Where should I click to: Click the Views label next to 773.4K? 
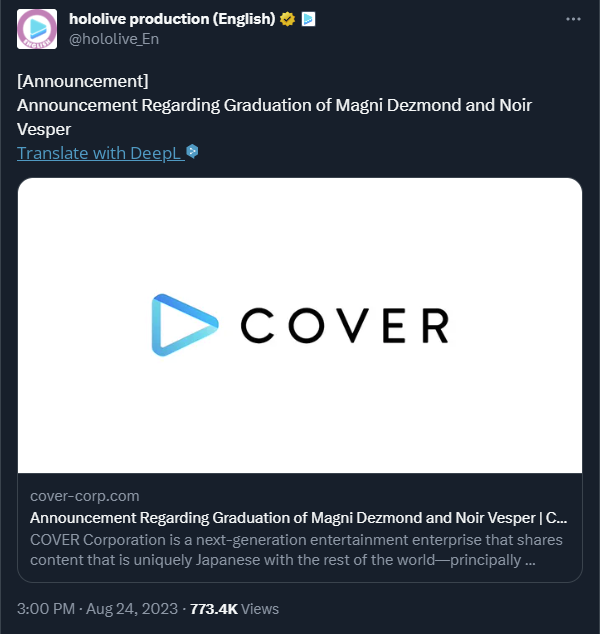260,609
